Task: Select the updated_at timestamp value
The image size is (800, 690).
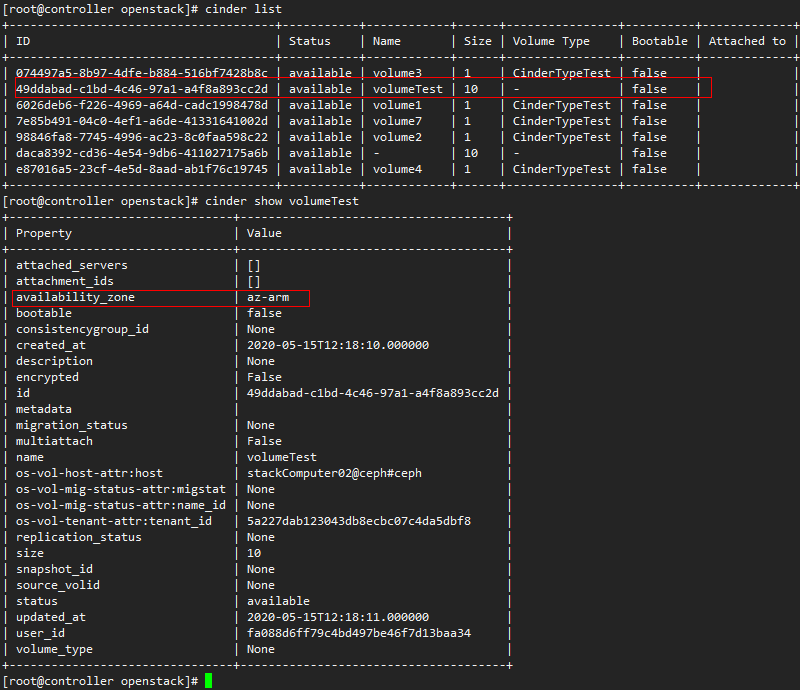Action: [x=338, y=617]
